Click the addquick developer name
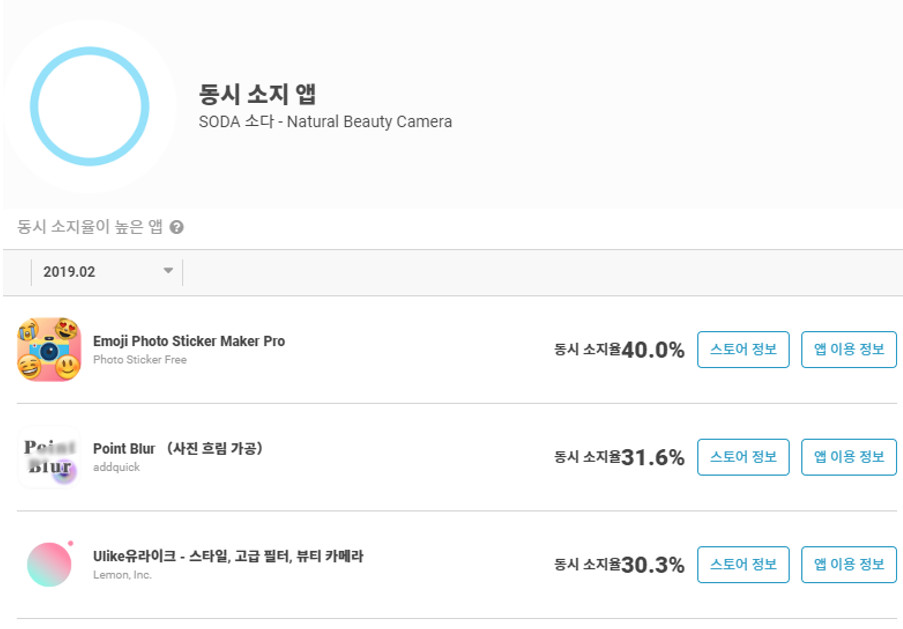Screen dimensions: 903x629 click(116, 467)
